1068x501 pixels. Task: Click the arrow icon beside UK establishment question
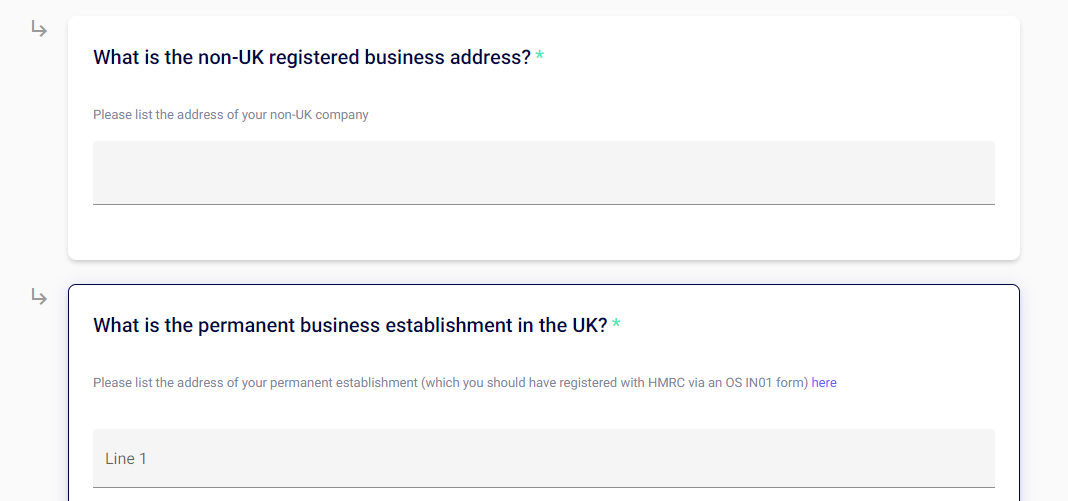38,297
